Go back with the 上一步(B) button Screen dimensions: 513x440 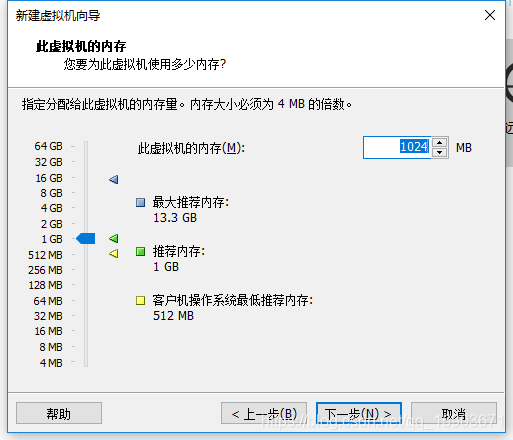[x=264, y=413]
